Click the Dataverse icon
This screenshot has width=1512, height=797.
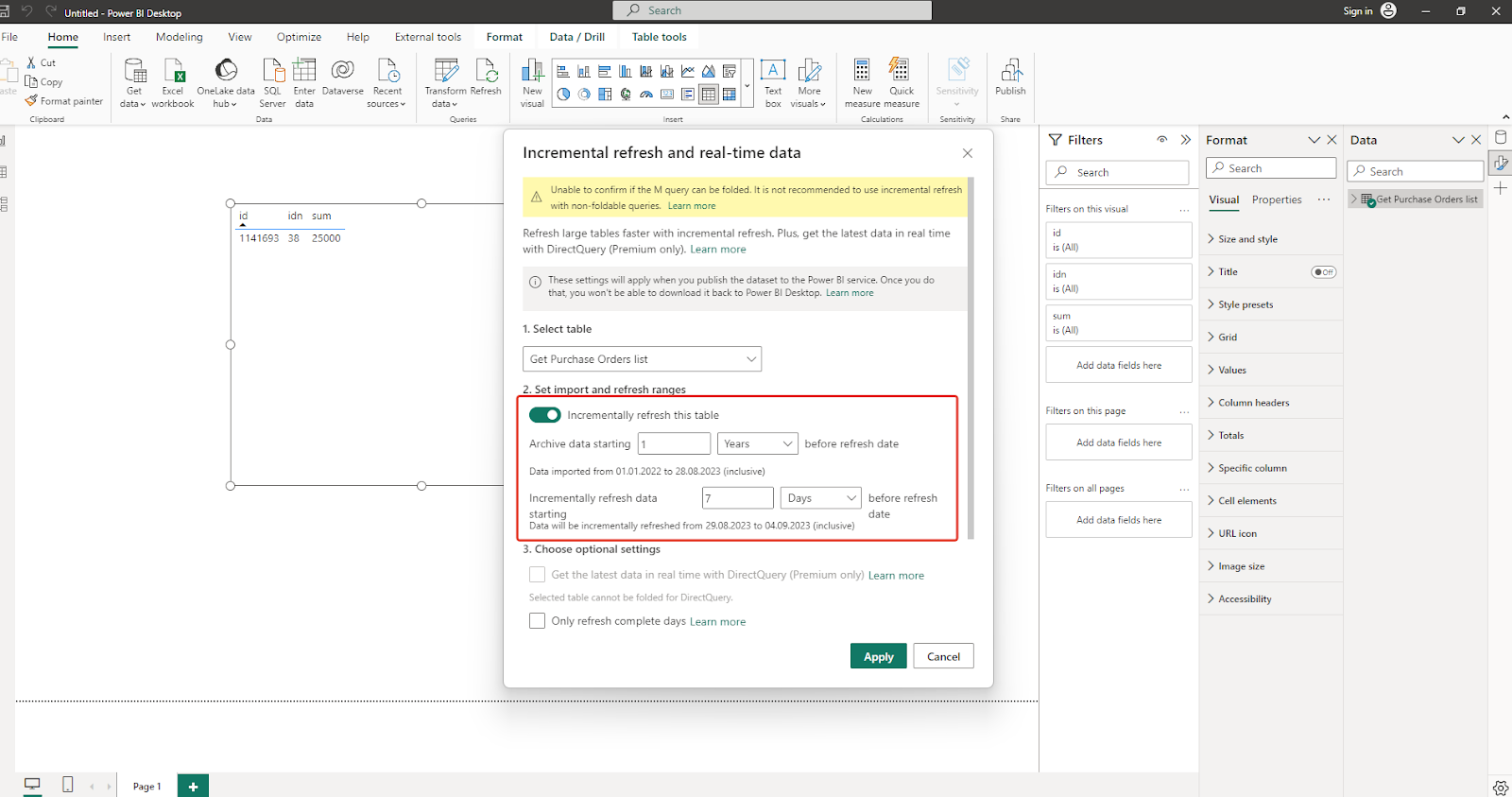click(x=343, y=78)
